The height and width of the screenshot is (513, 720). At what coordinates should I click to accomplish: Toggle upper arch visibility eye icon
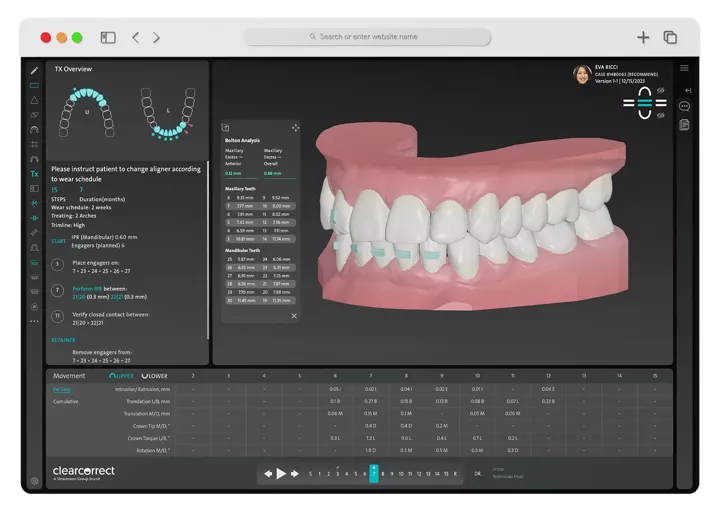[661, 91]
